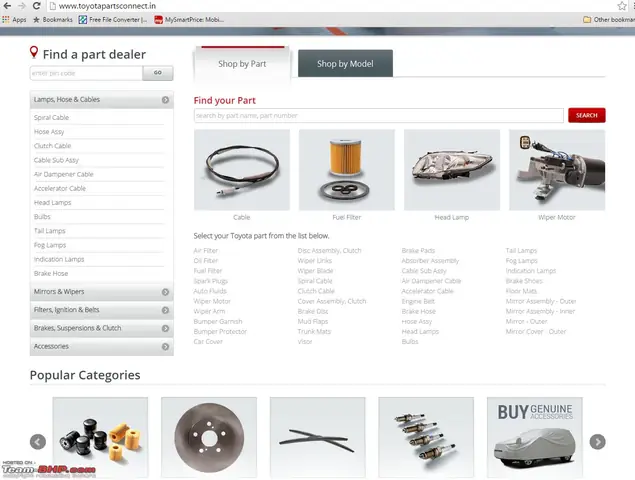Open the Bookmarks star shortcut
The width and height of the screenshot is (635, 480).
pyautogui.click(x=53, y=19)
